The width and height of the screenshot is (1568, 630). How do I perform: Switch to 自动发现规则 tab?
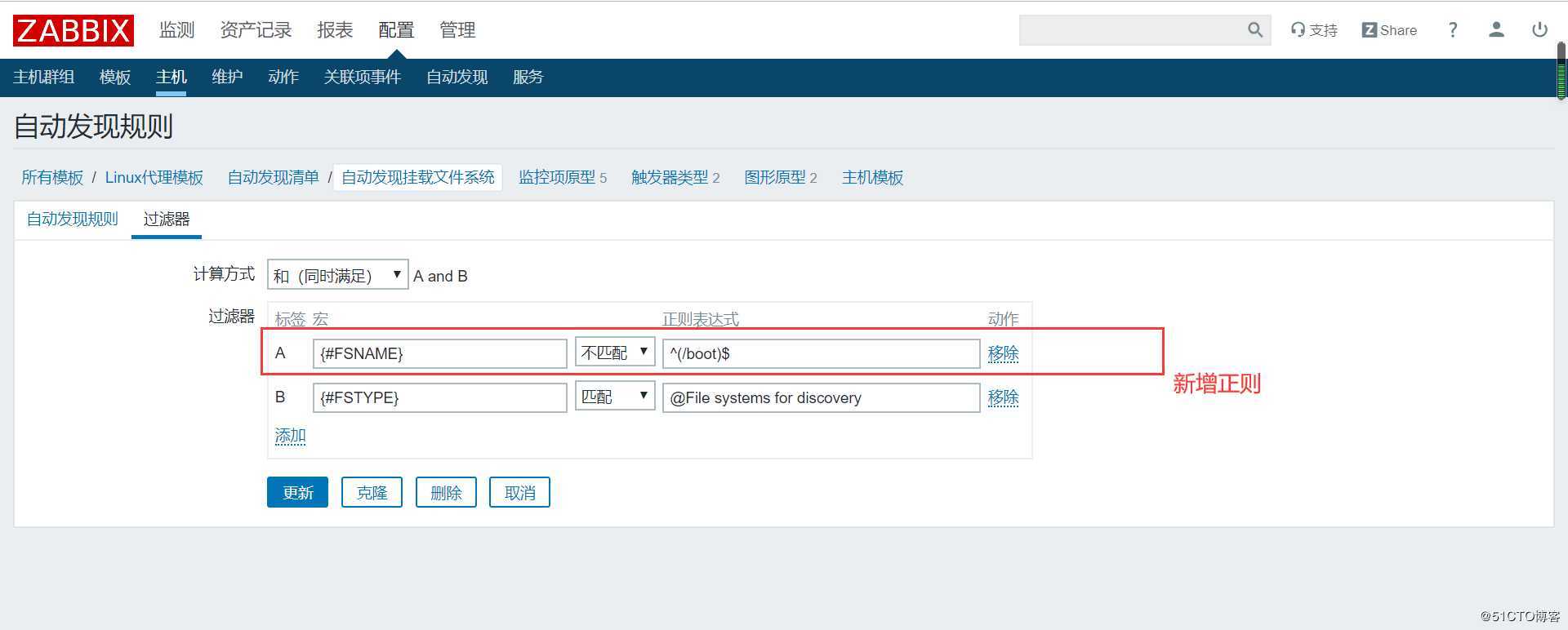(x=73, y=219)
